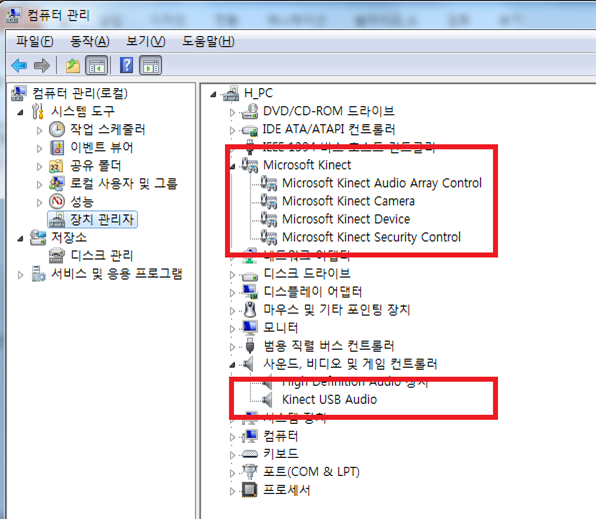Click the Up one level folder icon

coord(73,65)
